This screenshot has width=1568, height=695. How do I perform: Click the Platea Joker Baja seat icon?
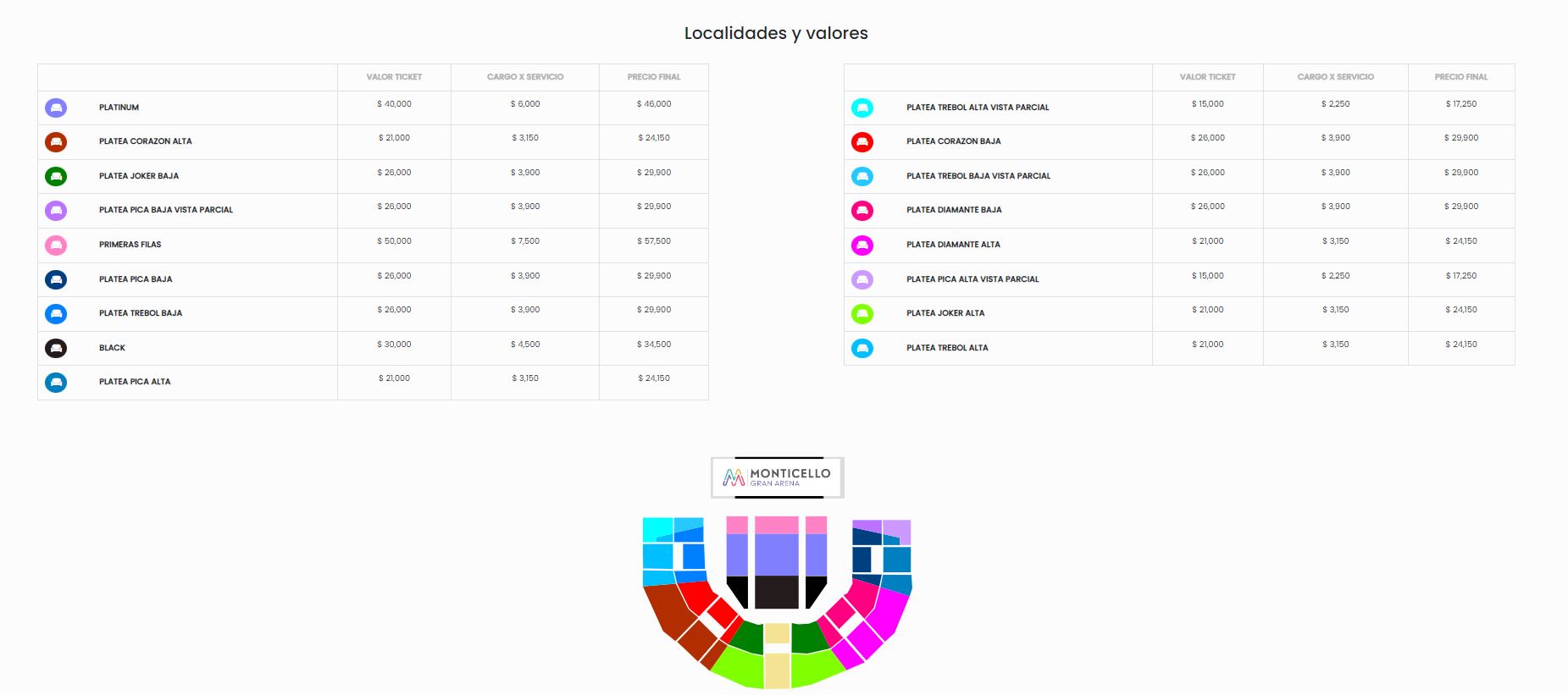click(x=56, y=176)
